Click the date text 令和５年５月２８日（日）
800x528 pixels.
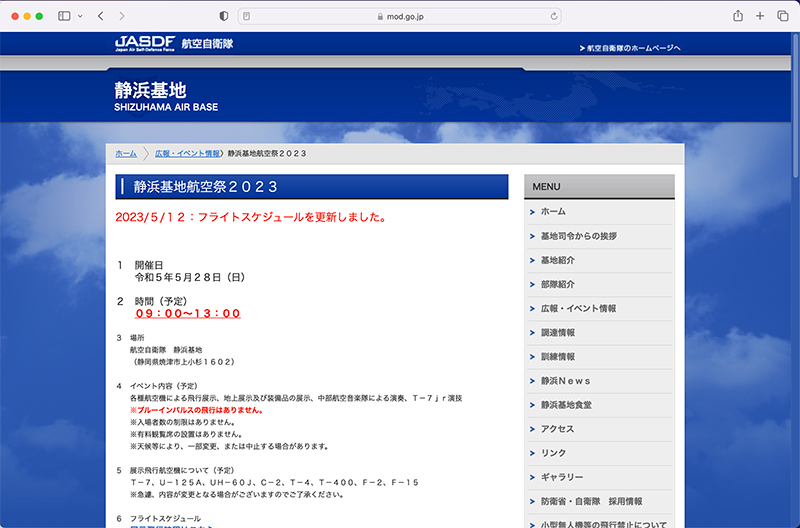[190, 278]
